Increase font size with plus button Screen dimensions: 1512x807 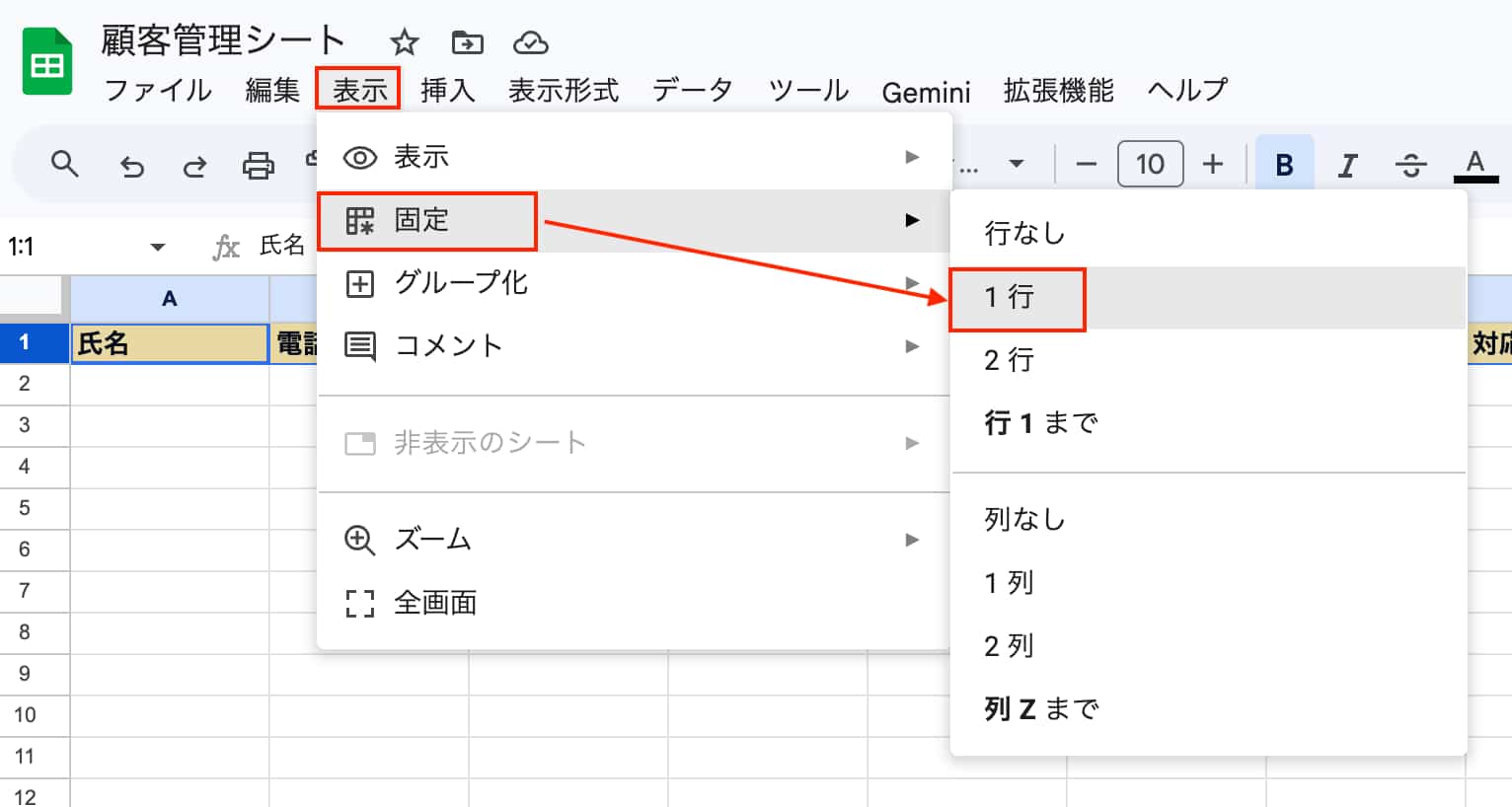[1213, 164]
